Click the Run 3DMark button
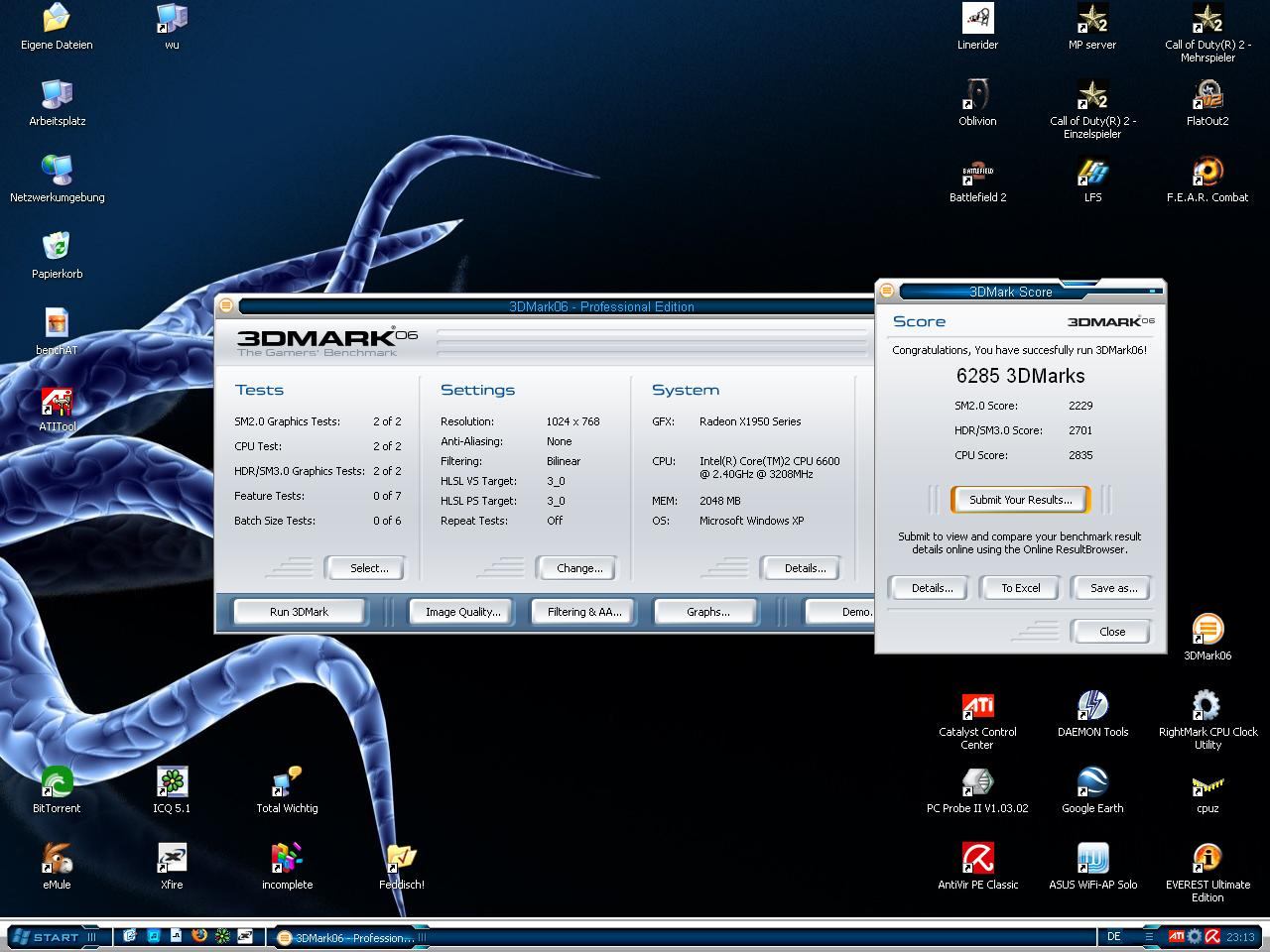Viewport: 1270px width, 952px height. pyautogui.click(x=299, y=612)
